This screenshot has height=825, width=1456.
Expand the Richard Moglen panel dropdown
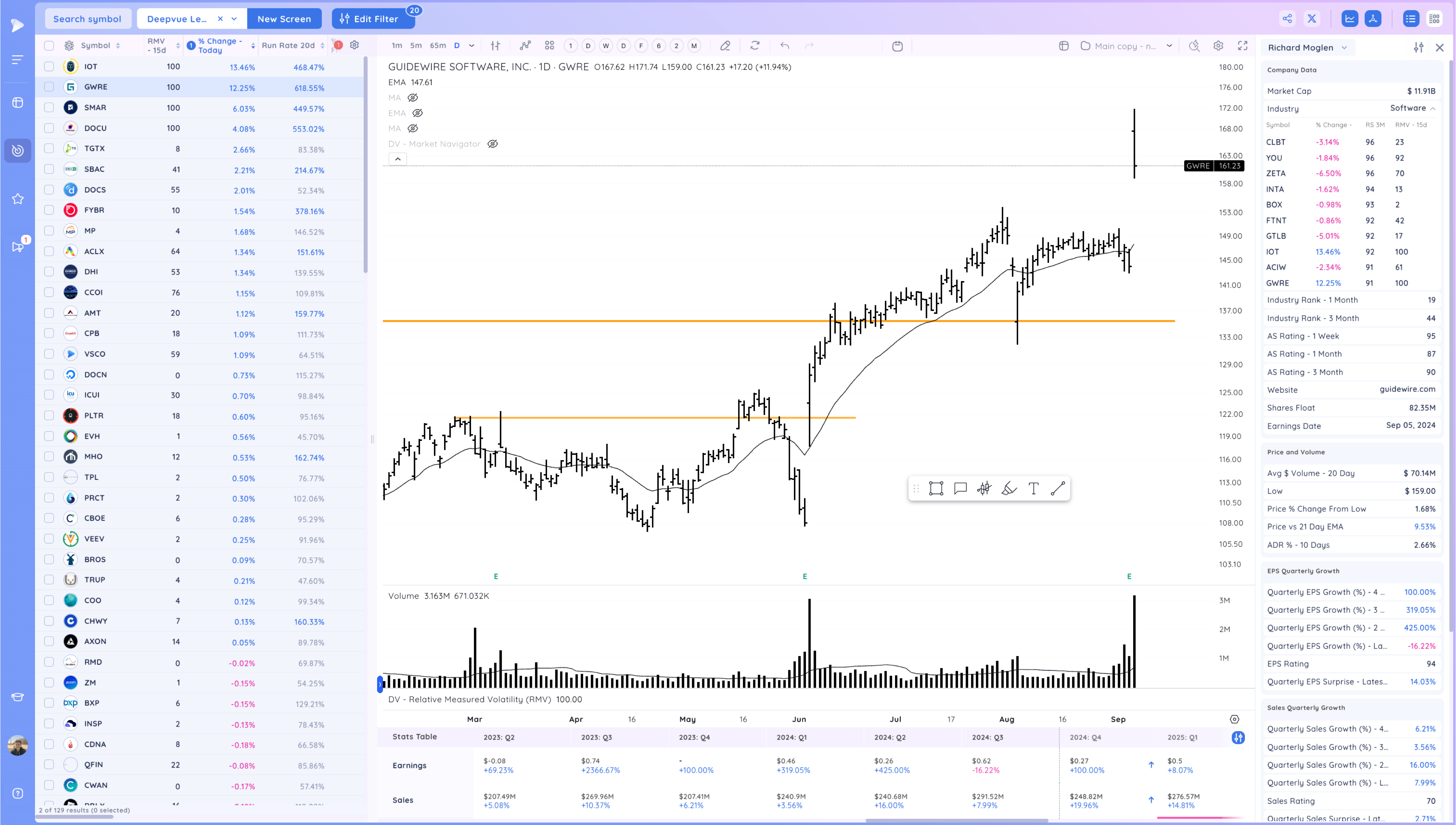point(1345,48)
